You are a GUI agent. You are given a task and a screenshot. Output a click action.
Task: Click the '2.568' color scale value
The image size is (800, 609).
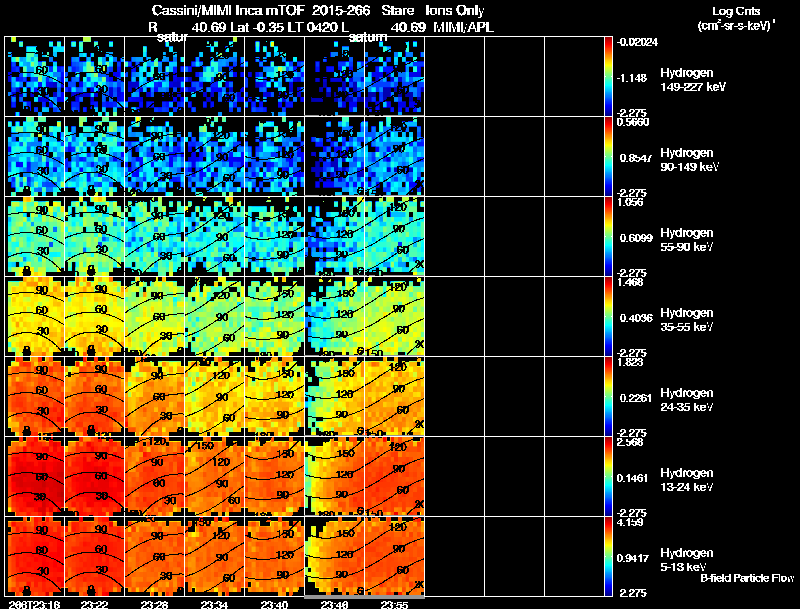(x=630, y=443)
